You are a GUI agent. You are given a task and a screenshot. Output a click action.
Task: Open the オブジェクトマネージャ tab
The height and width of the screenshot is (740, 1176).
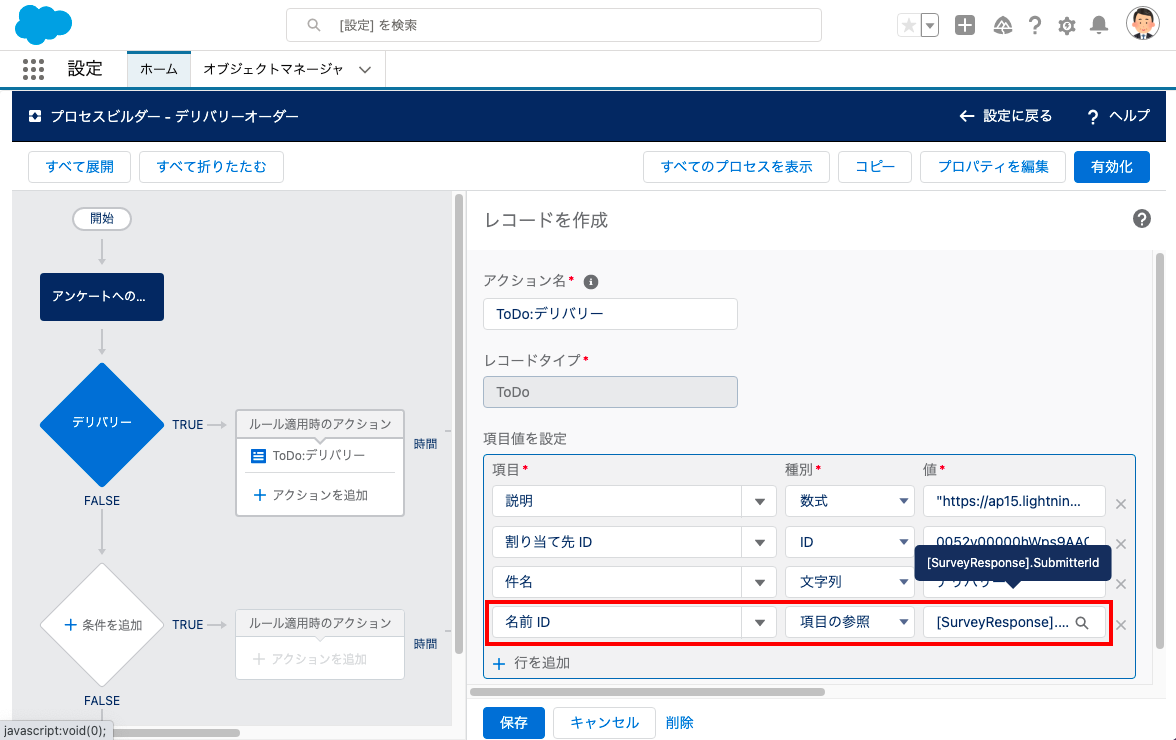[x=273, y=69]
